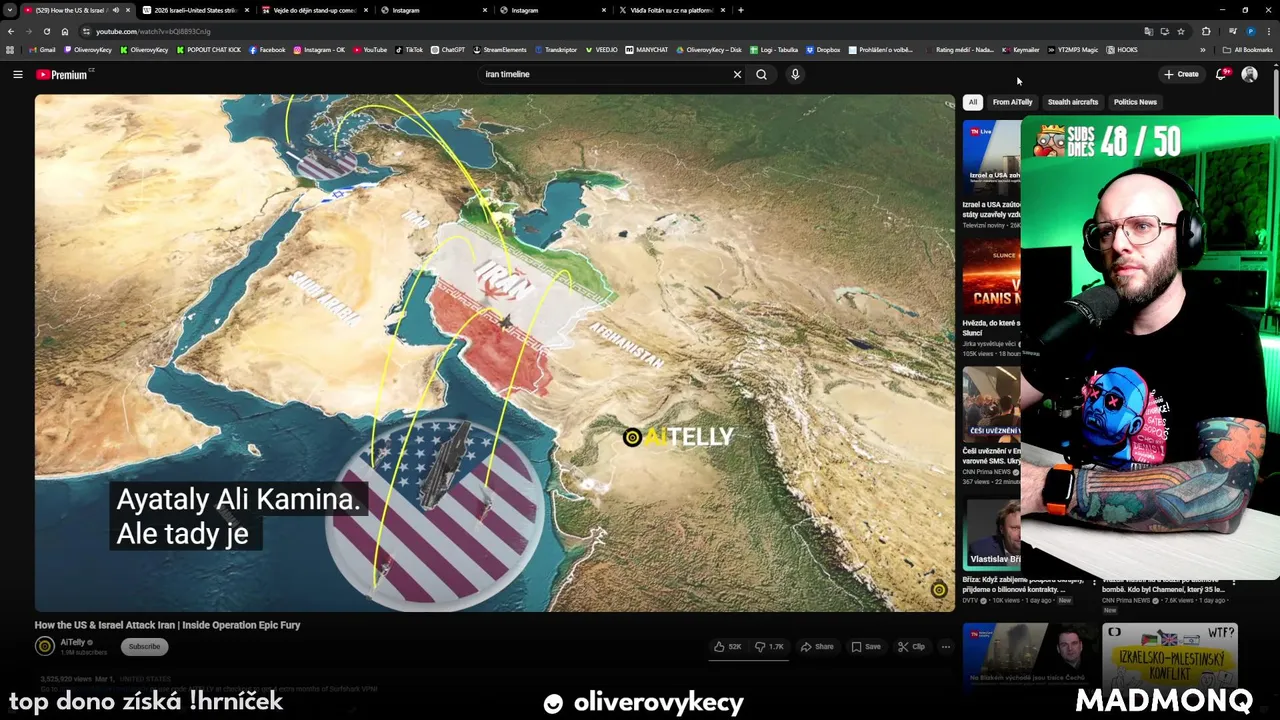Open Izraelsko-Palestinský konflikt video thumbnail
The height and width of the screenshot is (720, 1280).
pos(1169,657)
